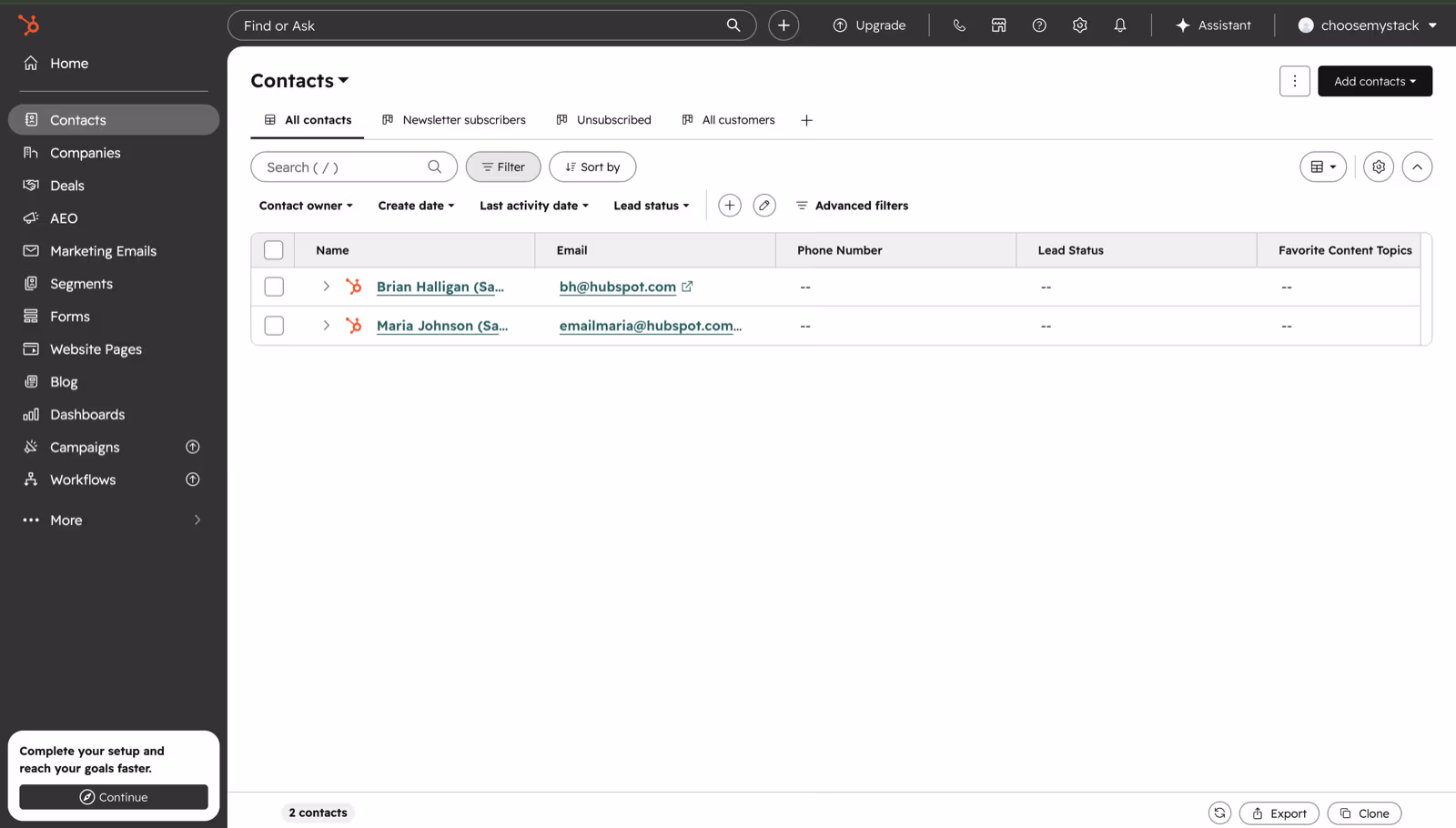Collapse the filter bar chevron
1456x828 pixels.
tap(1417, 167)
